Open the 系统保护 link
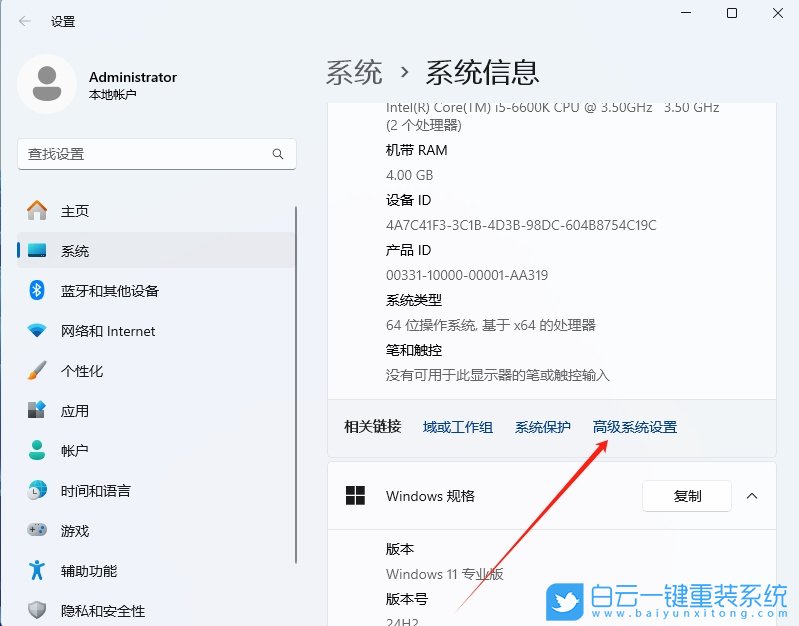This screenshot has height=626, width=799. 543,427
